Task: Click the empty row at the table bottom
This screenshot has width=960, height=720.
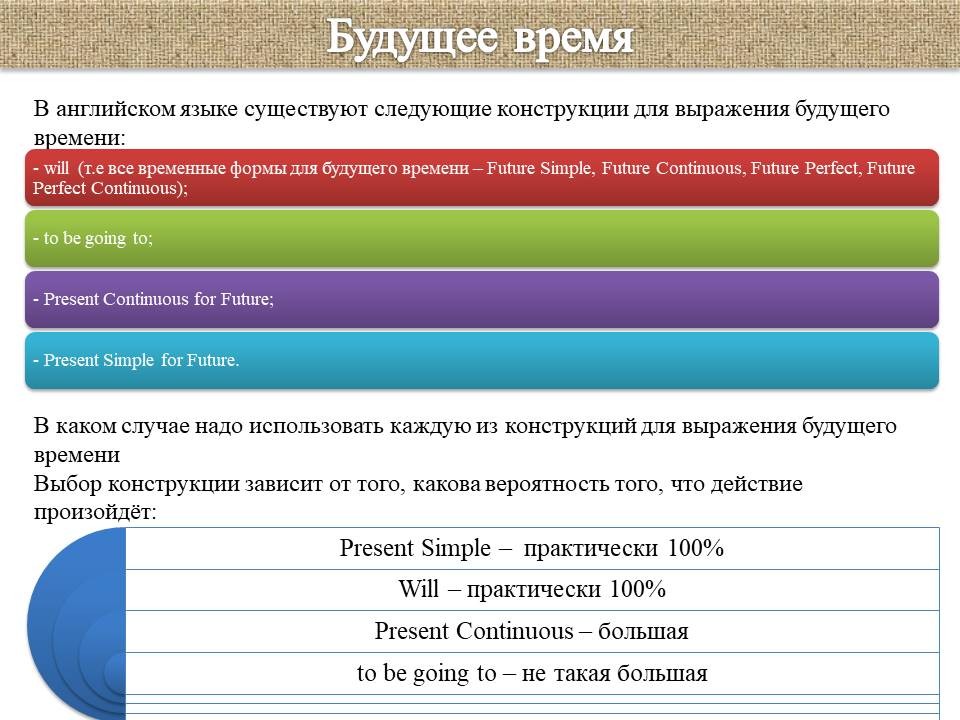Action: click(x=531, y=705)
